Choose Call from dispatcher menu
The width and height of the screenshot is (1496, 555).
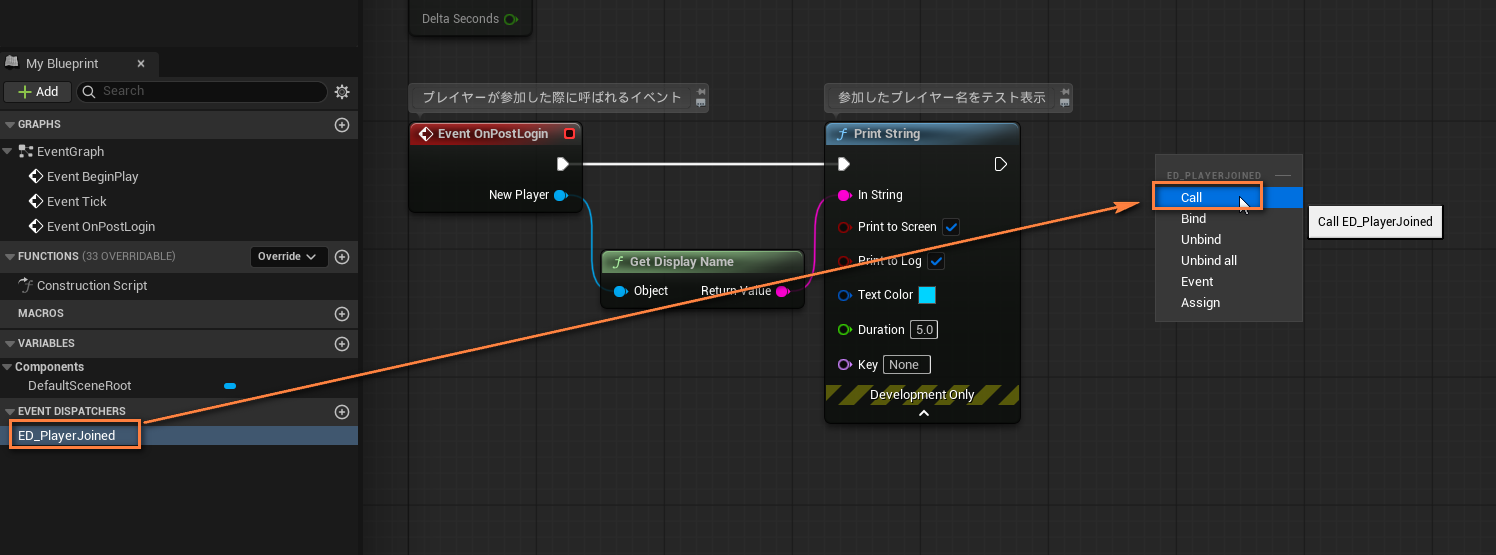(1229, 197)
